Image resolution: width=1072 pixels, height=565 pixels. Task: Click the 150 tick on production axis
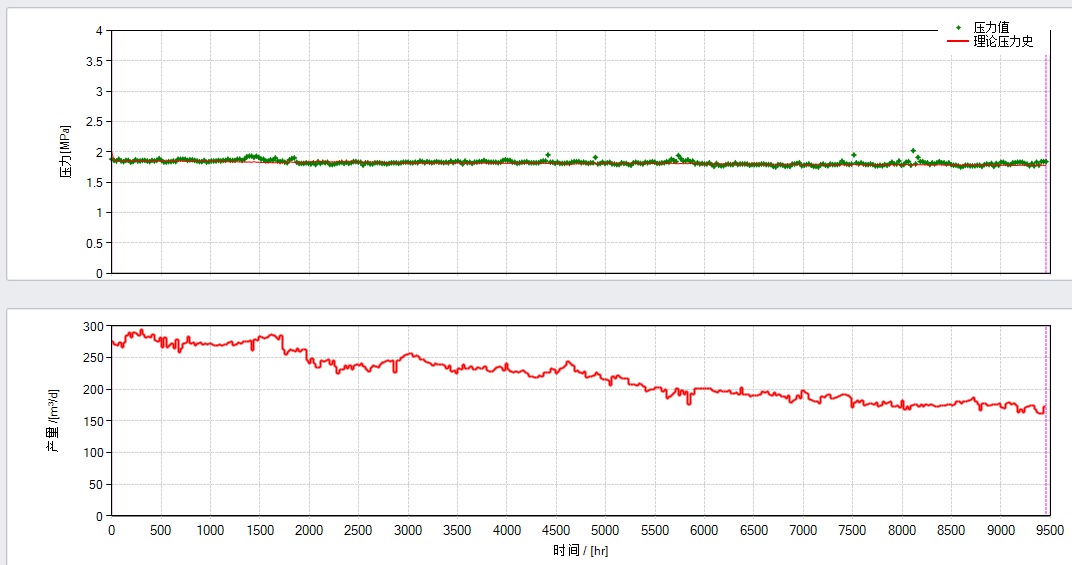coord(93,421)
